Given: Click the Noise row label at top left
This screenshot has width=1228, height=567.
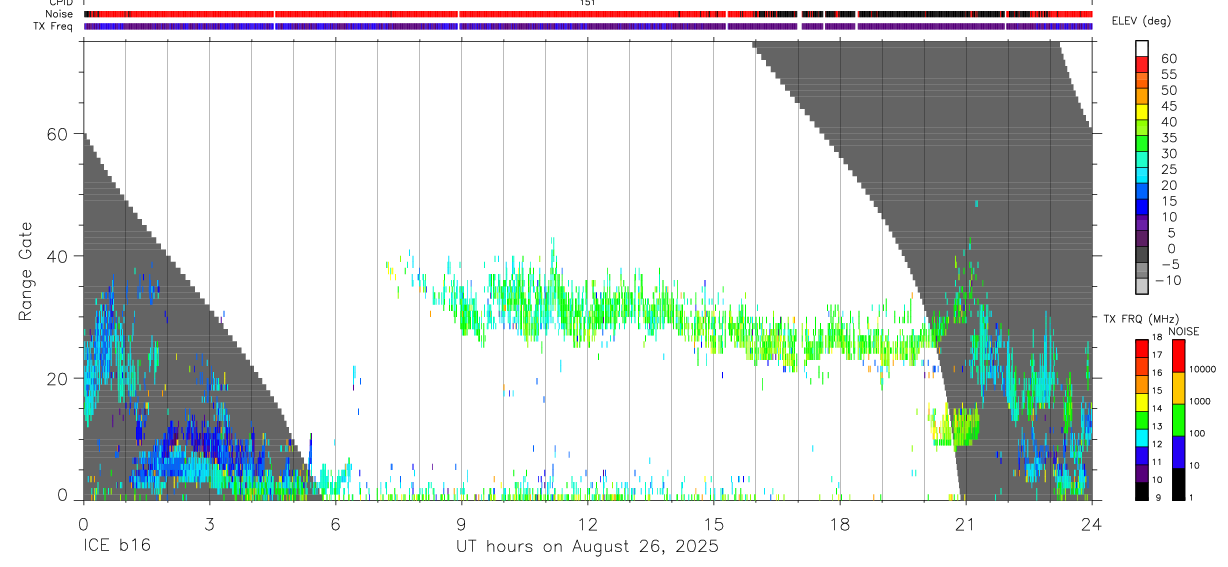Looking at the screenshot, I should pyautogui.click(x=60, y=14).
